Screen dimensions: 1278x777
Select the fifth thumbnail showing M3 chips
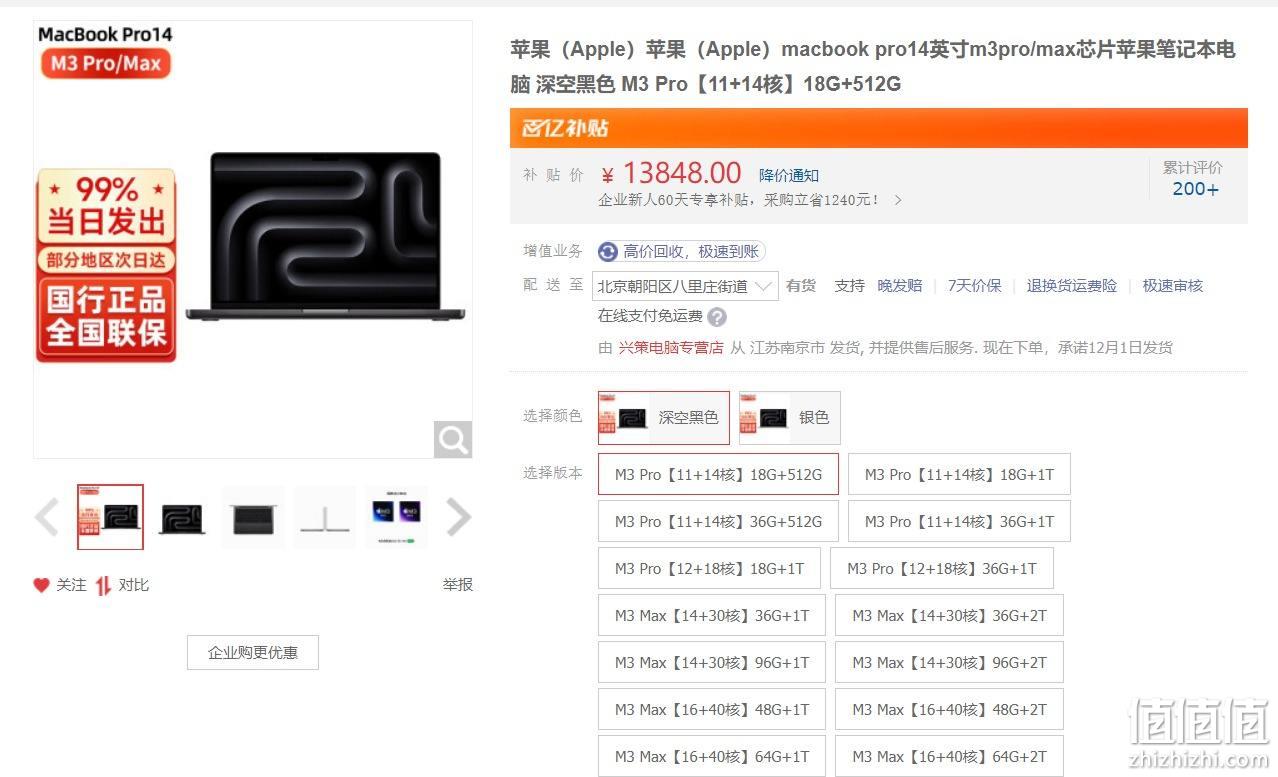397,517
